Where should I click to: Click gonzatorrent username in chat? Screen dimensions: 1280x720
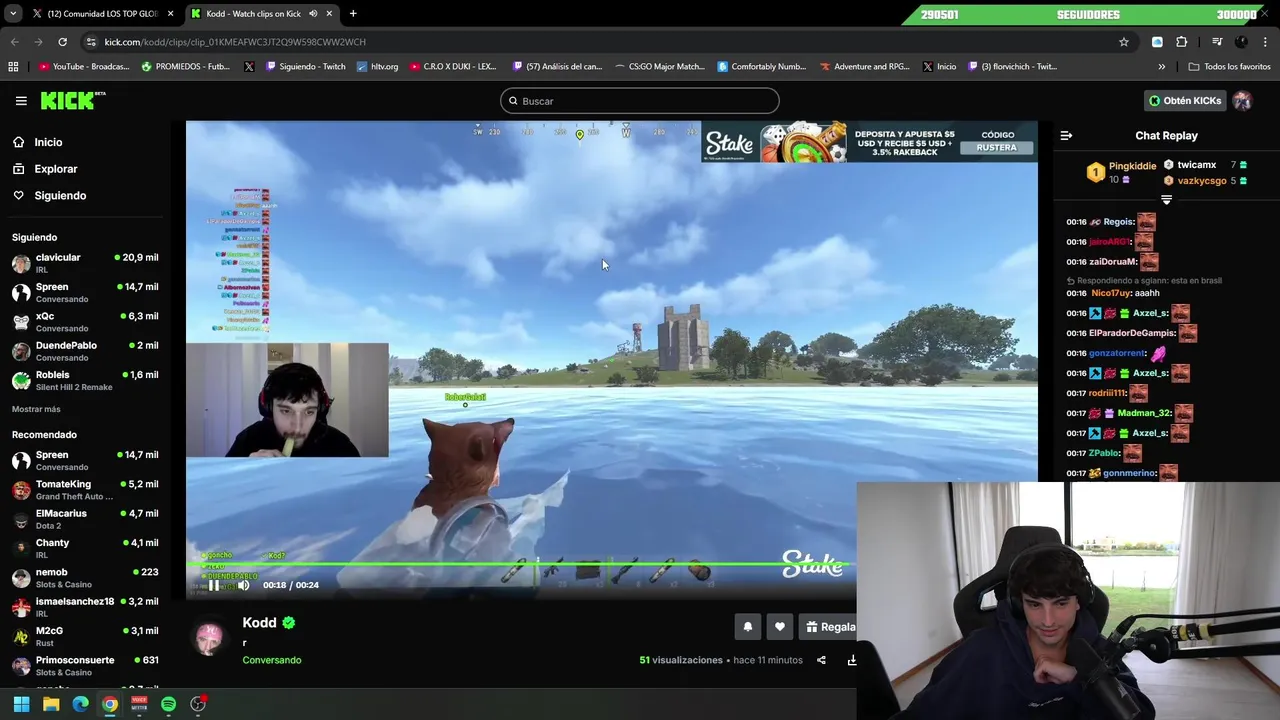tap(1117, 353)
